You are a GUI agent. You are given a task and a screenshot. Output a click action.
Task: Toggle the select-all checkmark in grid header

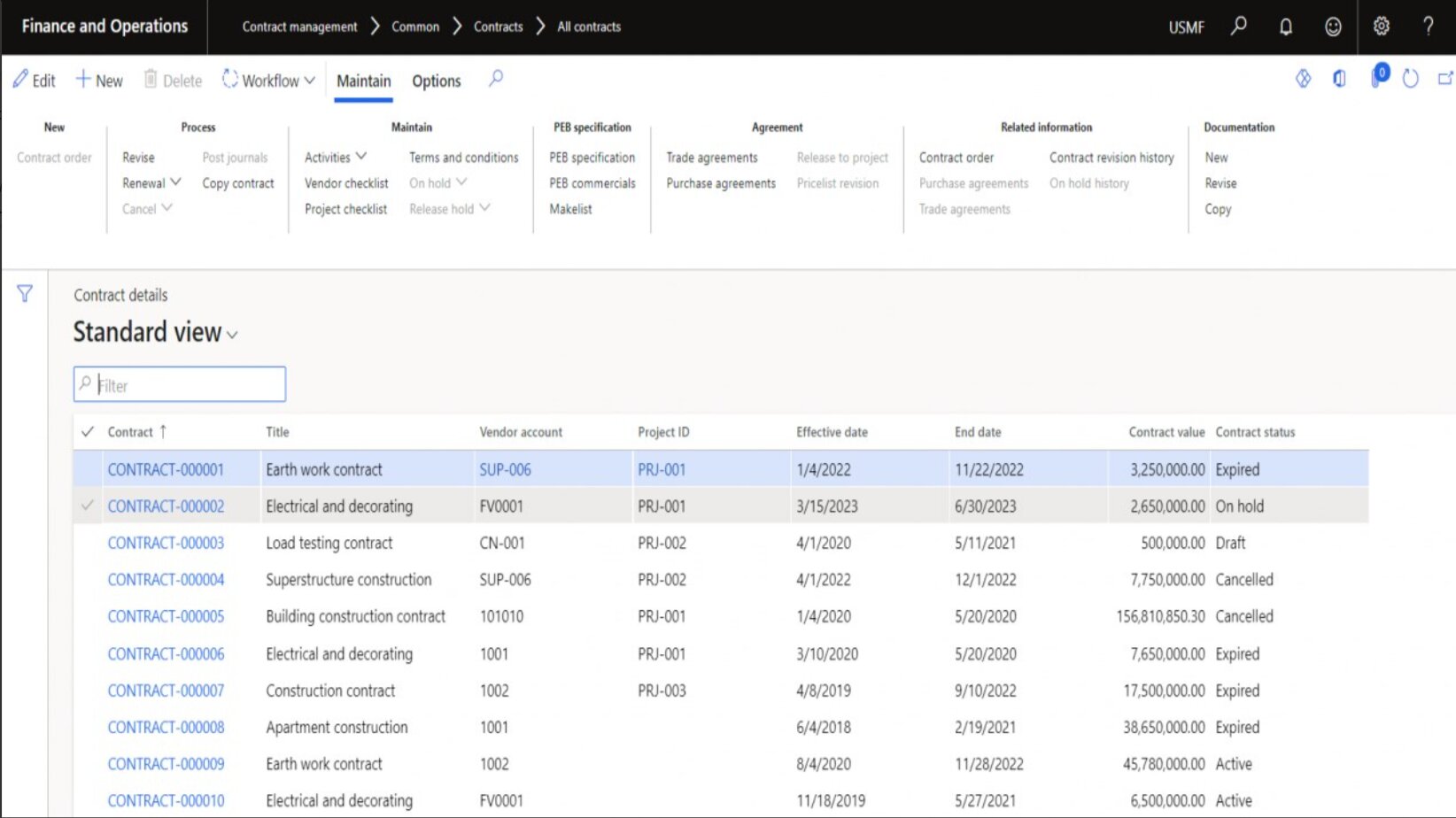point(88,432)
